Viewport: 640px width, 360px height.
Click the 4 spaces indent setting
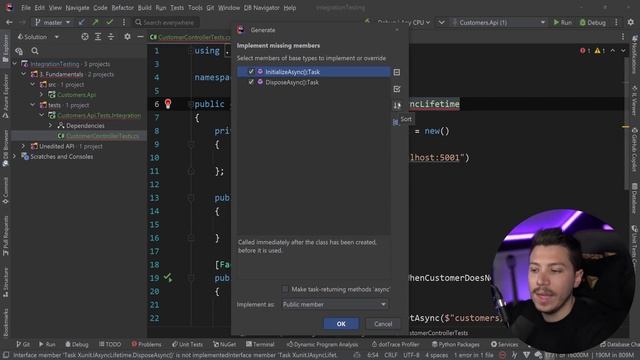click(x=436, y=355)
